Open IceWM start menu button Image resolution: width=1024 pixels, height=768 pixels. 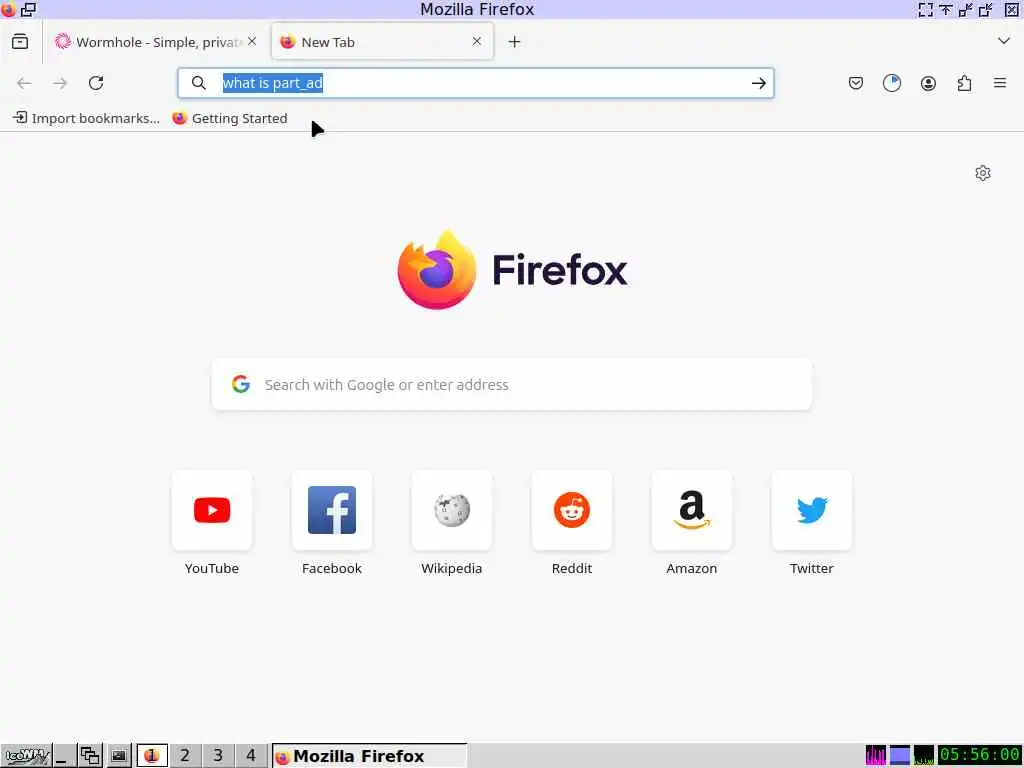coord(26,756)
